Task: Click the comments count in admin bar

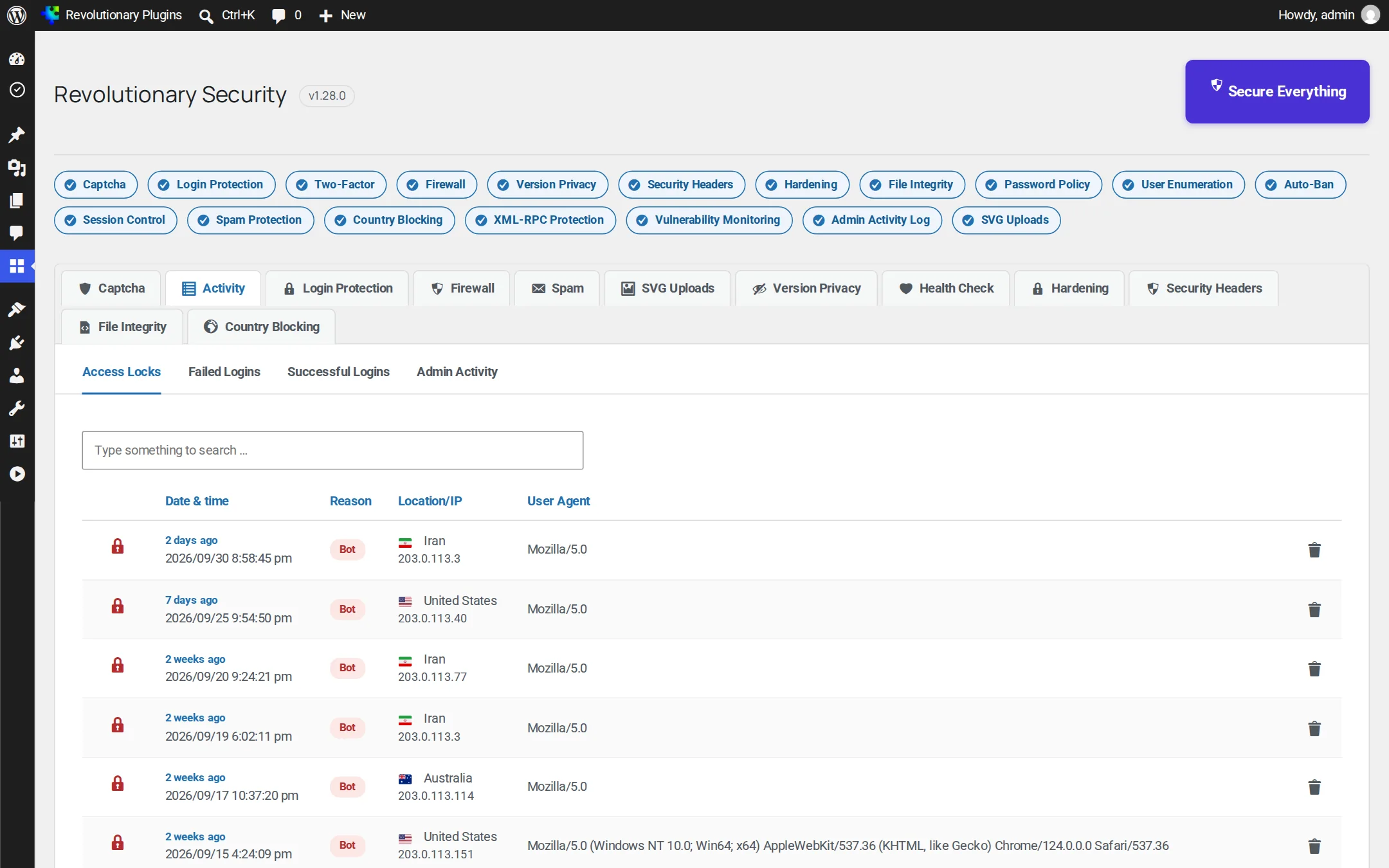Action: click(x=287, y=15)
